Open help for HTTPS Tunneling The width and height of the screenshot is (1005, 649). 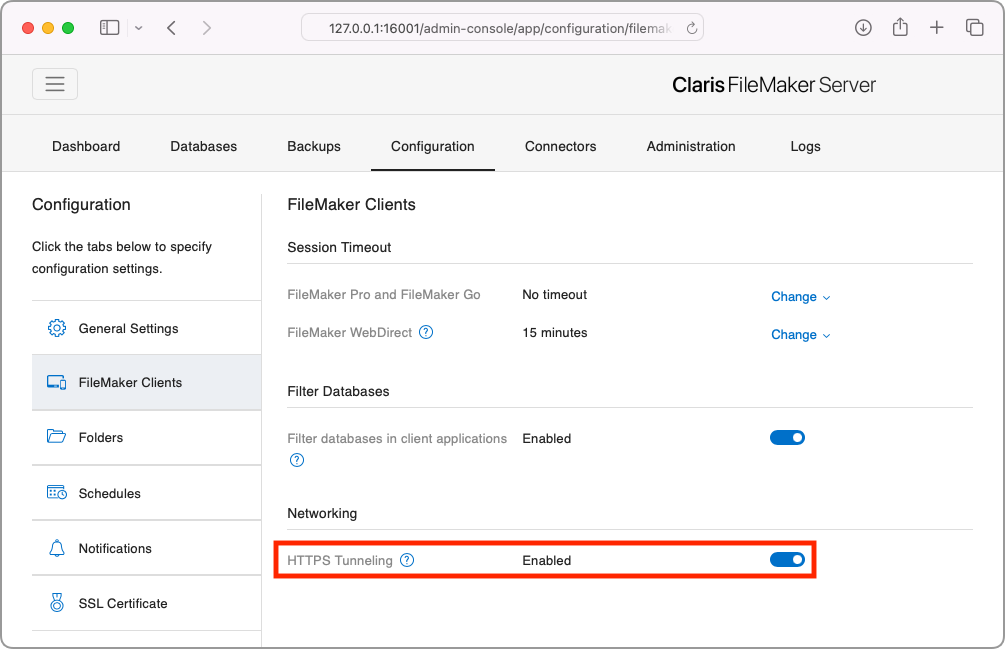click(x=407, y=561)
